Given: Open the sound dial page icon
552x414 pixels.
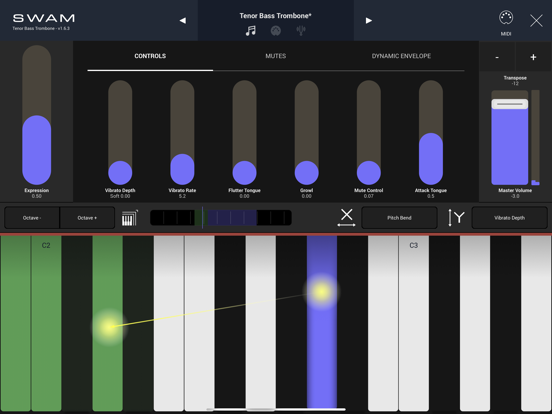Looking at the screenshot, I should pyautogui.click(x=276, y=31).
